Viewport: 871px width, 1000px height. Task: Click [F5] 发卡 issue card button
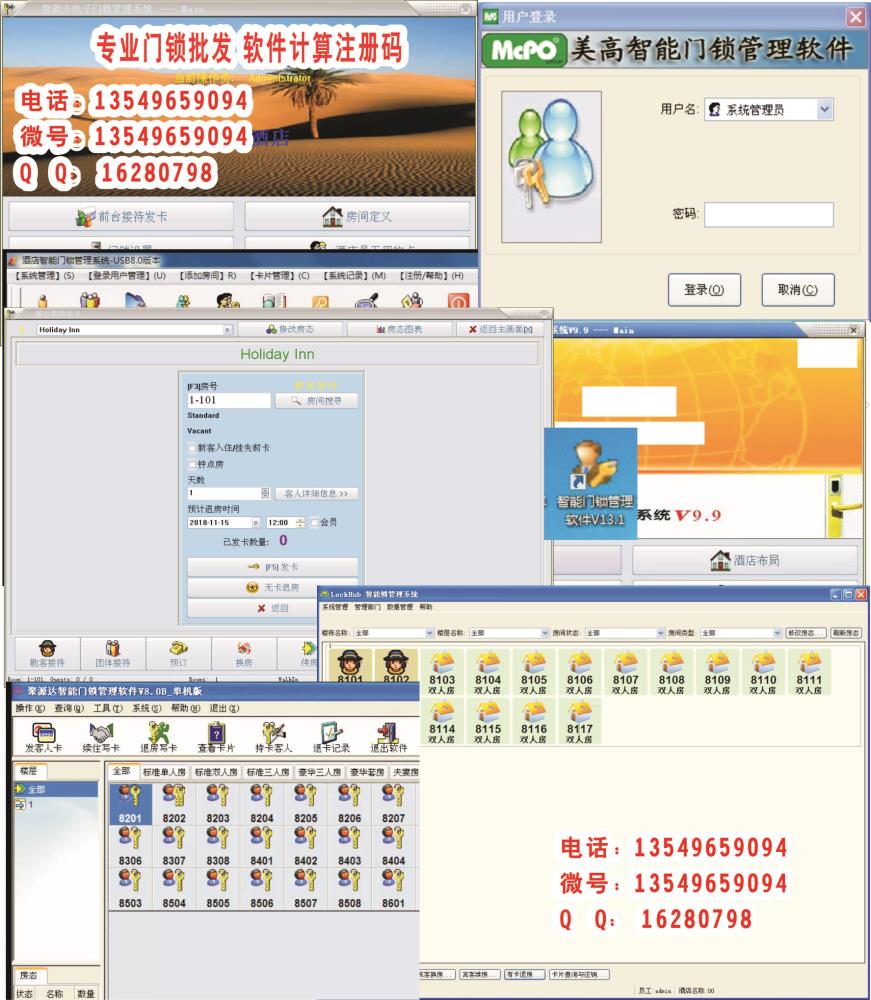272,566
